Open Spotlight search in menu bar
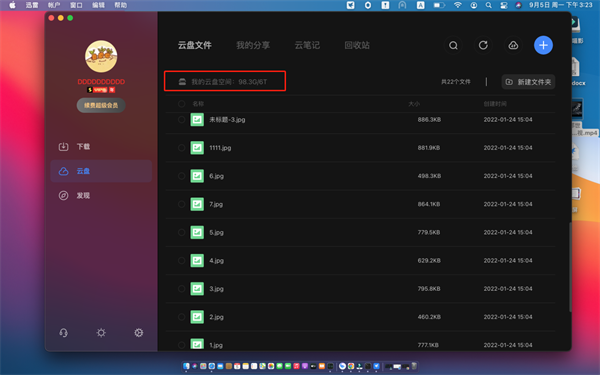 [489, 5]
